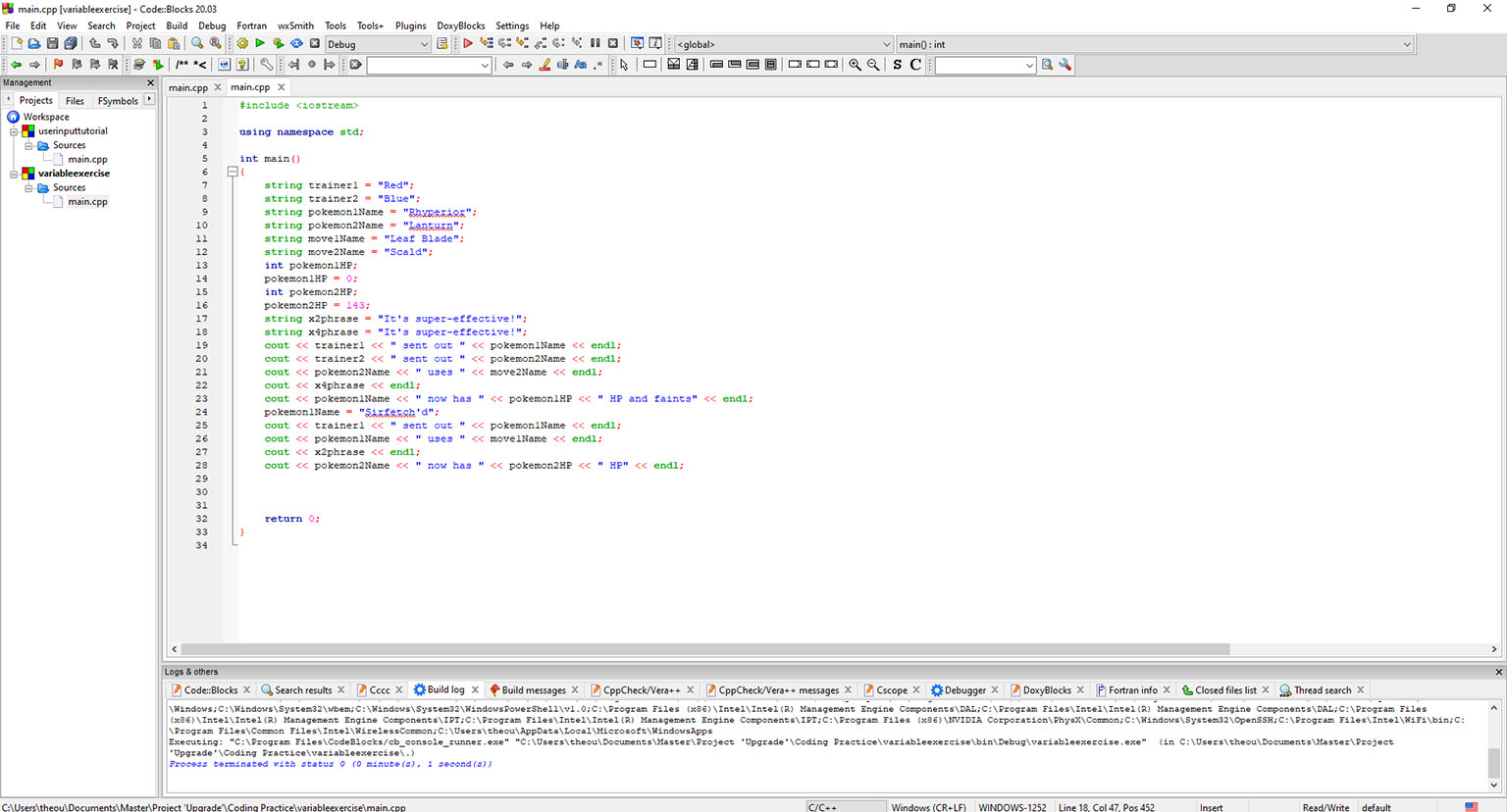Open the Build messages log tab
Screen dimensions: 1507x812
click(534, 690)
